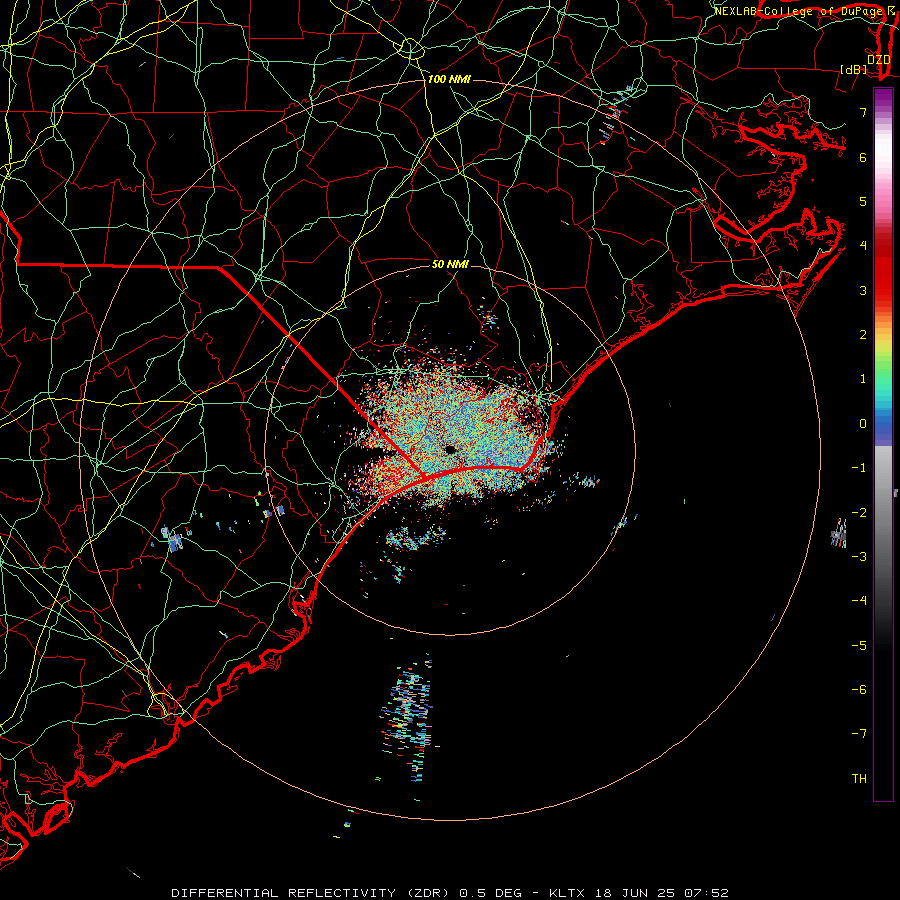Click the "4" value on the dB scale
This screenshot has height=900, width=900.
(x=863, y=246)
